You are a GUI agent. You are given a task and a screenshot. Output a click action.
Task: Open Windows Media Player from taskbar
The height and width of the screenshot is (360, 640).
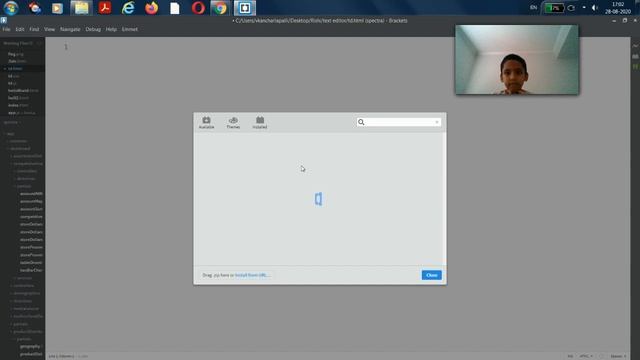58,8
